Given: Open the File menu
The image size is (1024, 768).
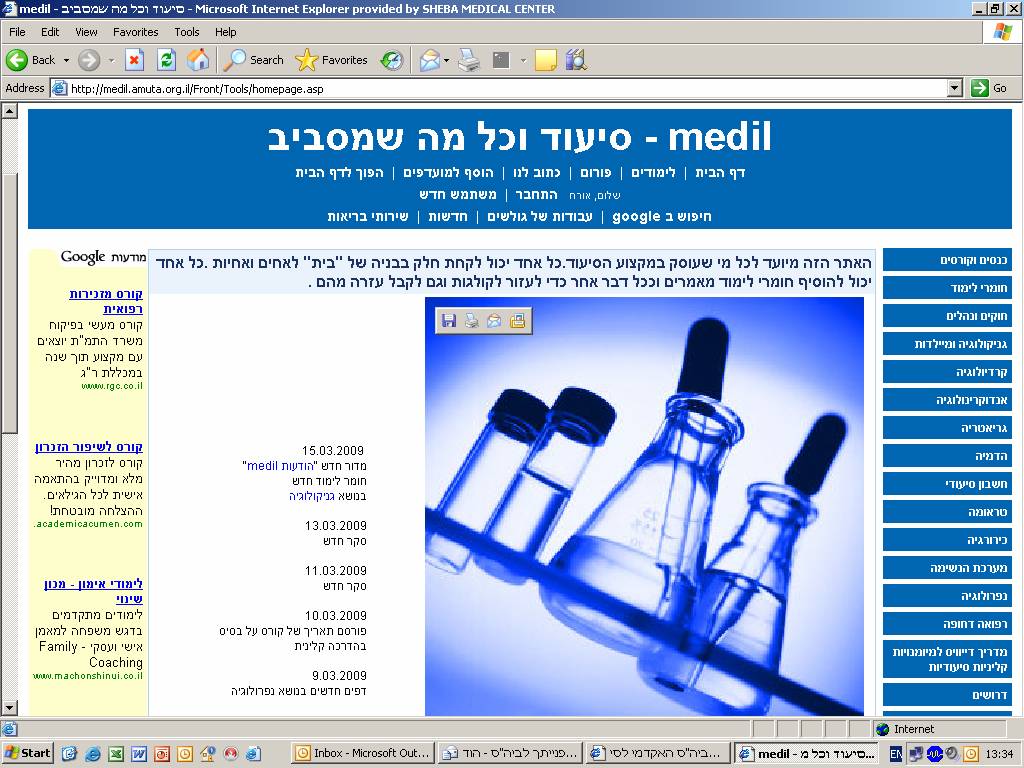Looking at the screenshot, I should click(x=18, y=32).
